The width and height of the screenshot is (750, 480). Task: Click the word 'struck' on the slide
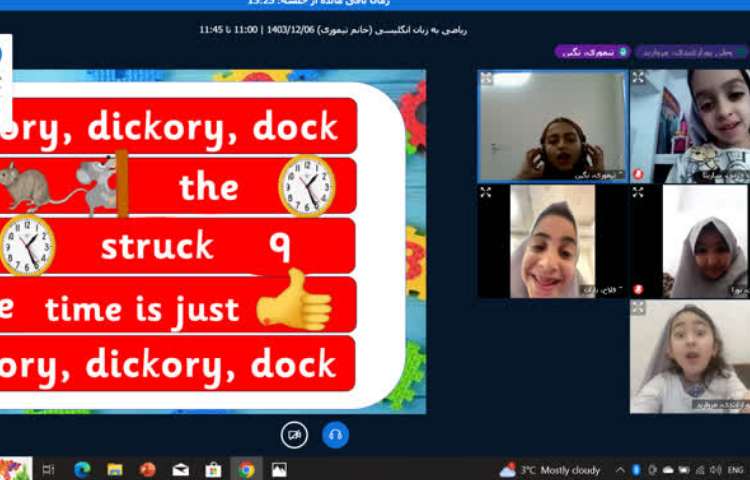tap(157, 246)
